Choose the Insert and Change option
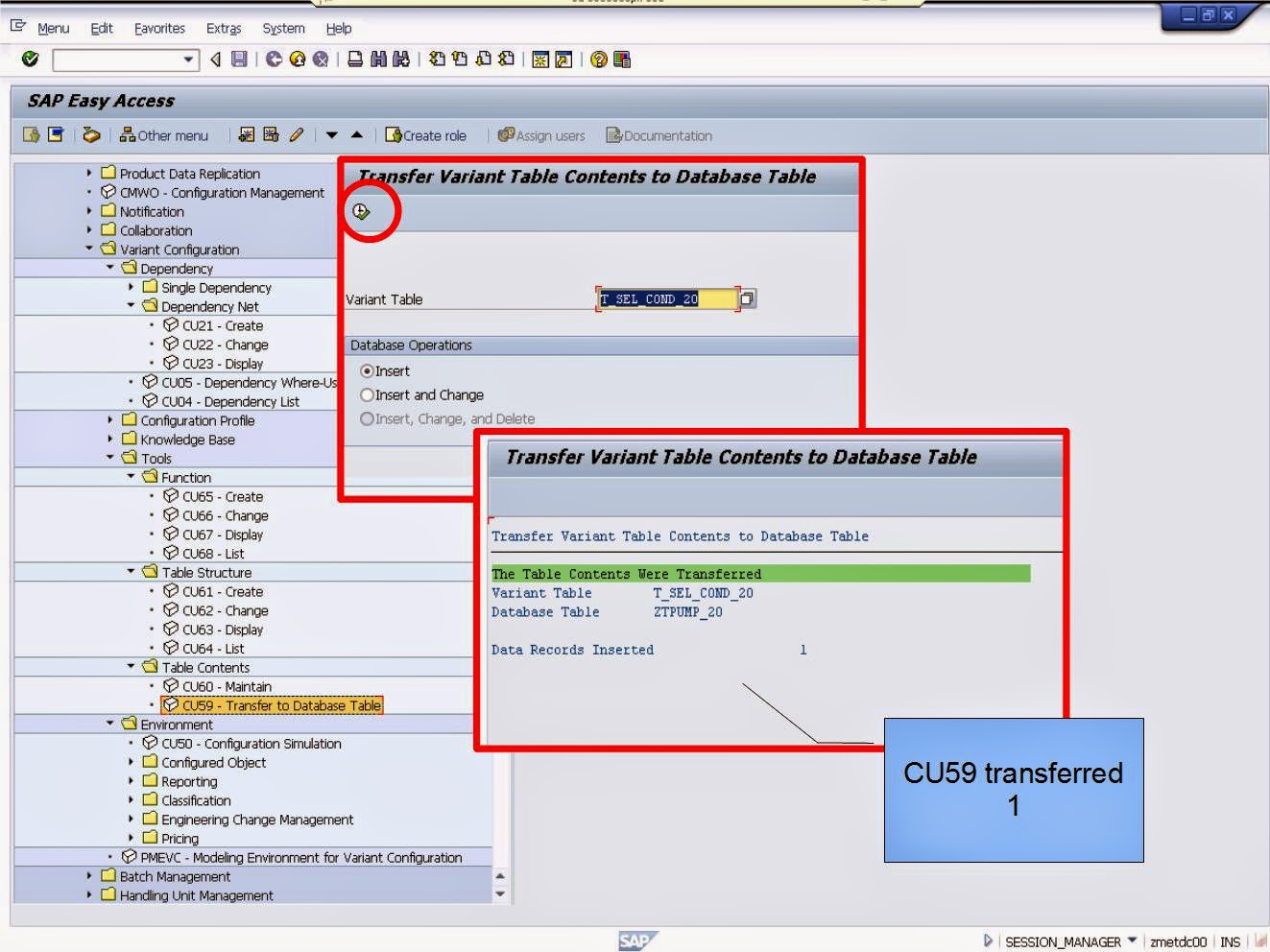1270x952 pixels. 368,394
